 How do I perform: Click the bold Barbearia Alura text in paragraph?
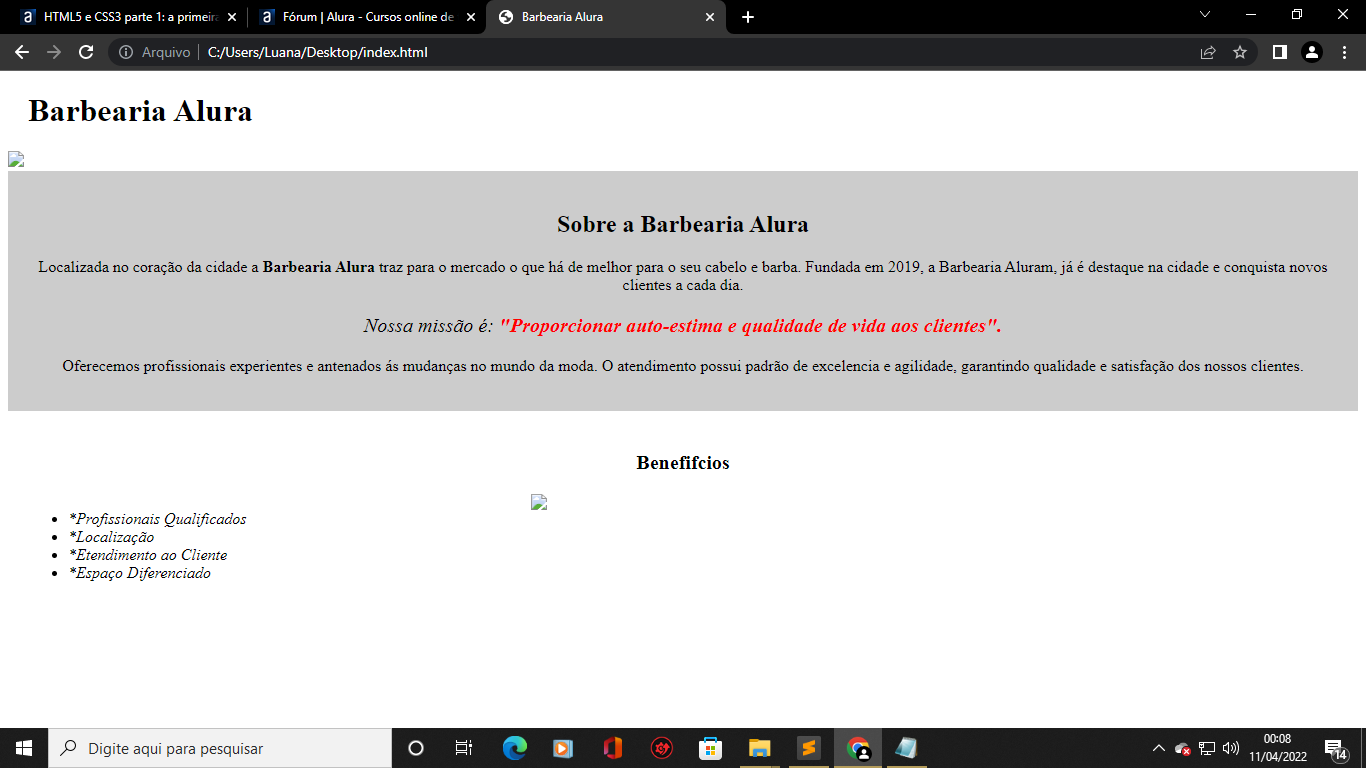coord(319,267)
